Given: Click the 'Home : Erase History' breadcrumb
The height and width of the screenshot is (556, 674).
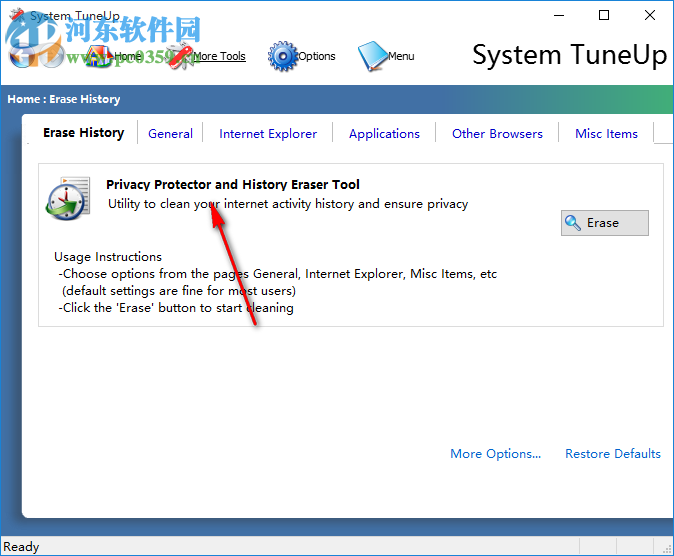Looking at the screenshot, I should tap(64, 99).
